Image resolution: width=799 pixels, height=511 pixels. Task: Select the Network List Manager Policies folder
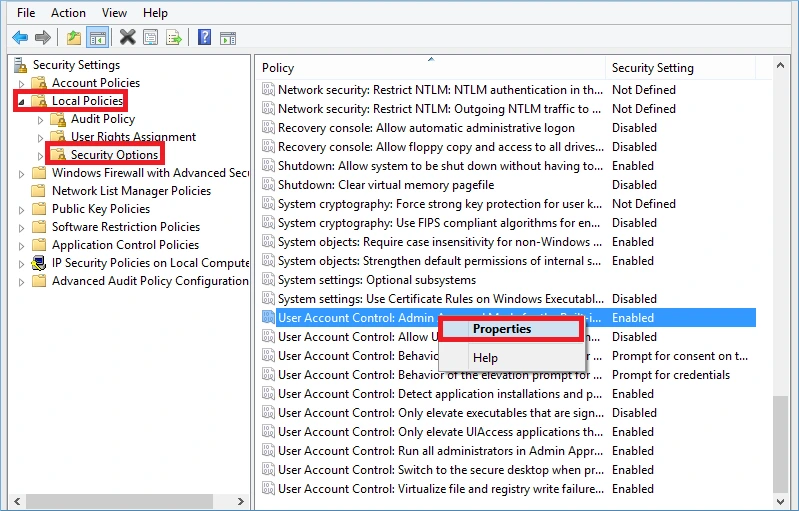(131, 191)
